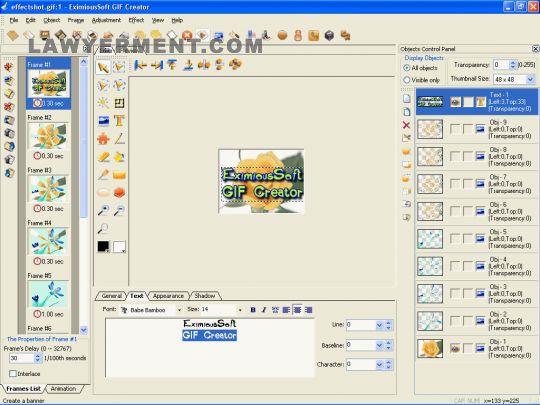Open the Font dropdown Babe Bamboo

pos(179,310)
